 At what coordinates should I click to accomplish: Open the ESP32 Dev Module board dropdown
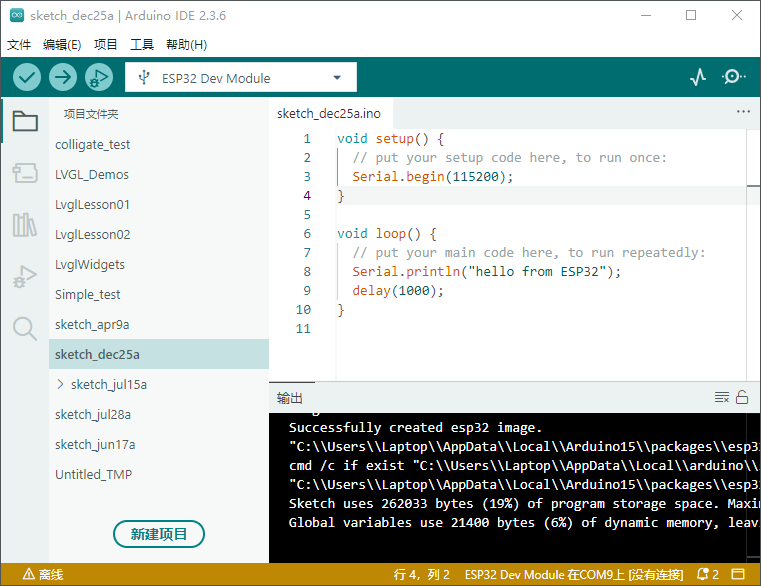pos(240,78)
